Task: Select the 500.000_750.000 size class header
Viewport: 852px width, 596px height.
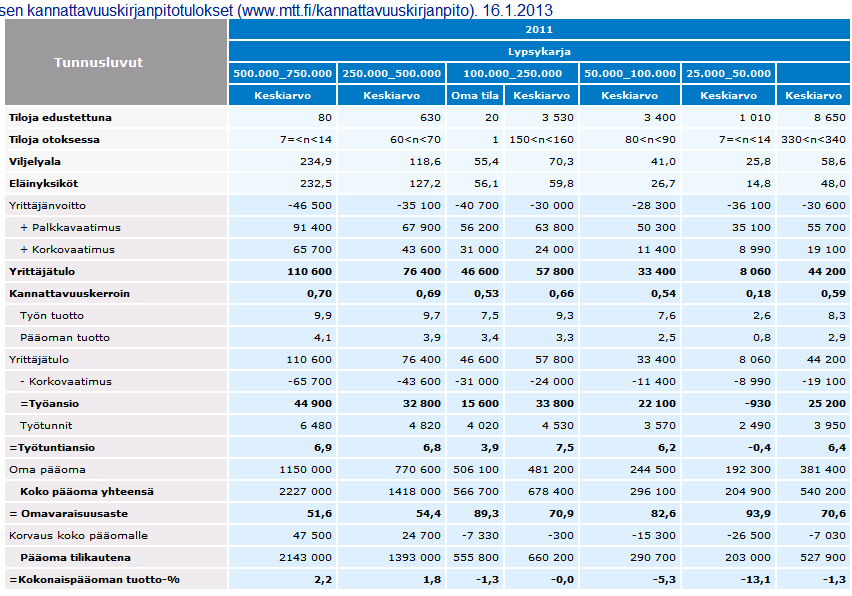Action: (283, 73)
